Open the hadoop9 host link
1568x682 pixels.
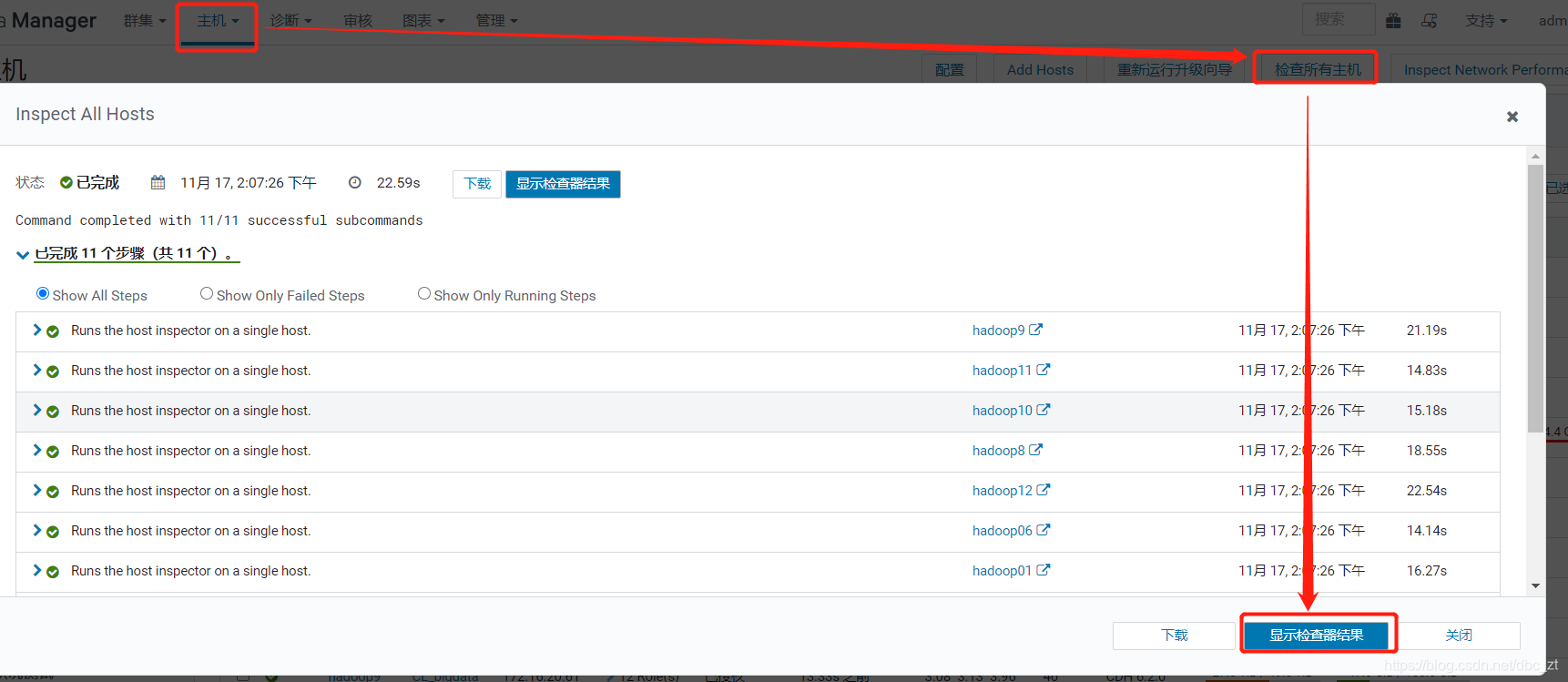pyautogui.click(x=998, y=331)
